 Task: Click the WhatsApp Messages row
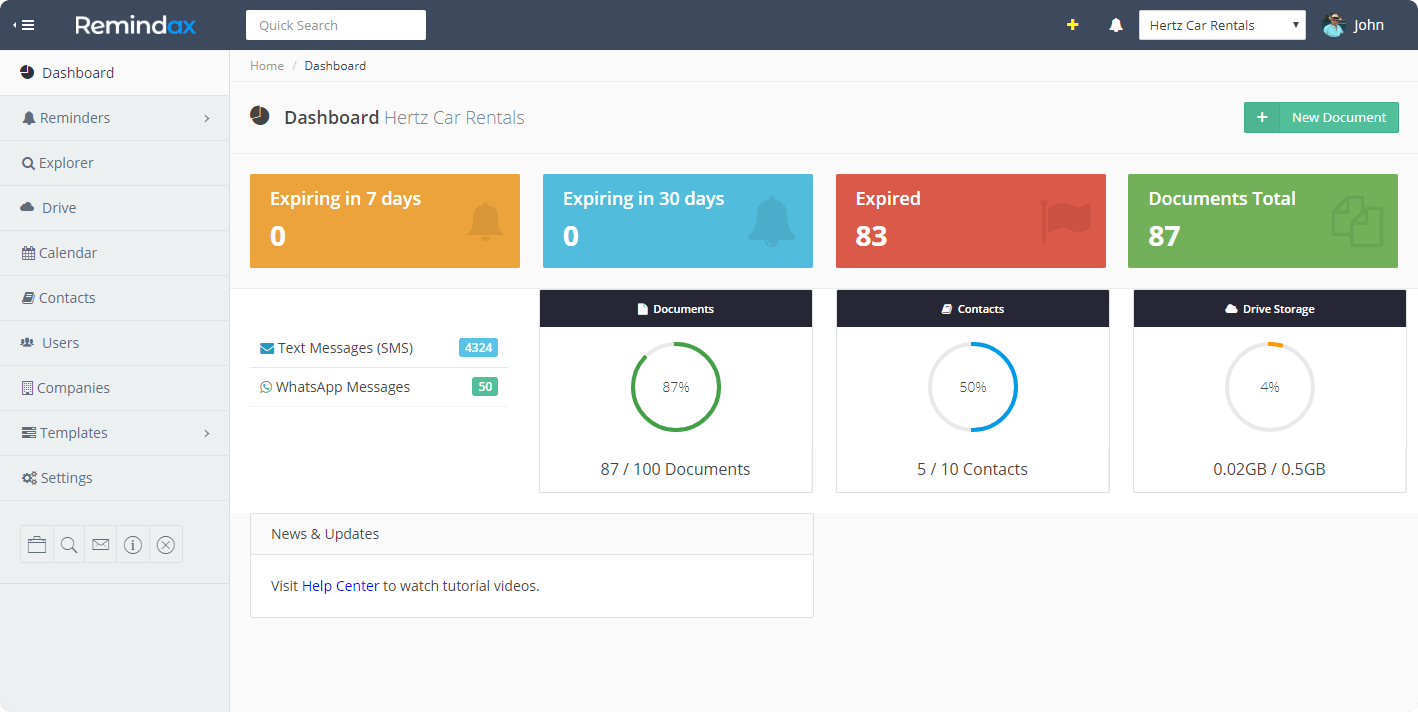pyautogui.click(x=344, y=386)
